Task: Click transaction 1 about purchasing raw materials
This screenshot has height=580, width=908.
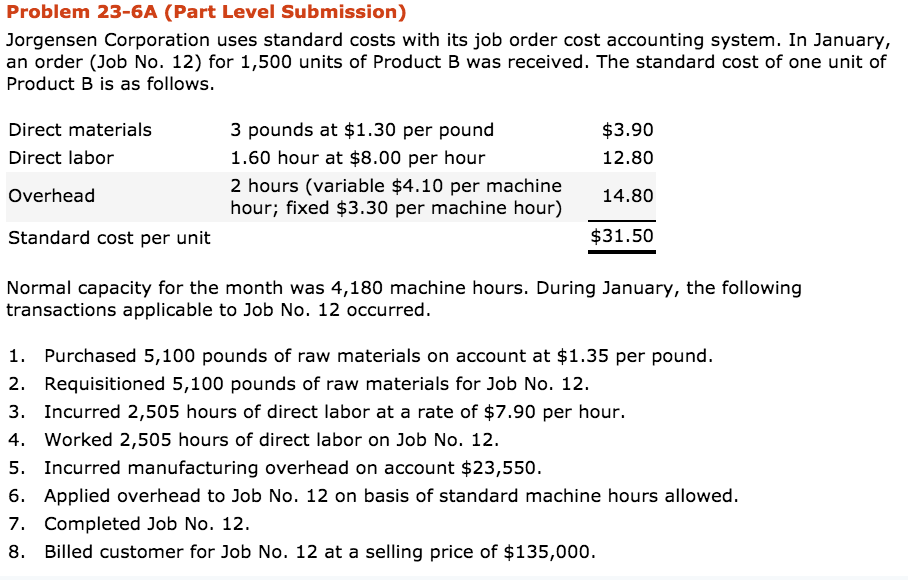Action: (x=378, y=356)
